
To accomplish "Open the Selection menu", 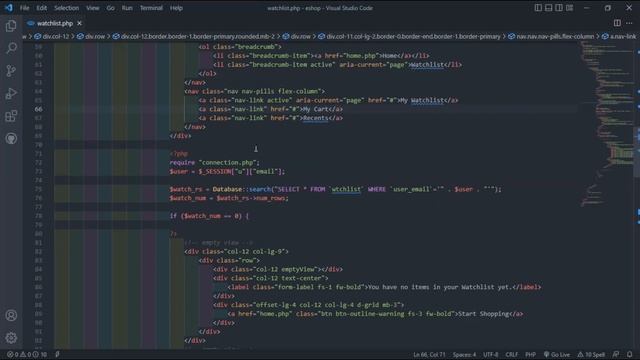I will point(67,8).
